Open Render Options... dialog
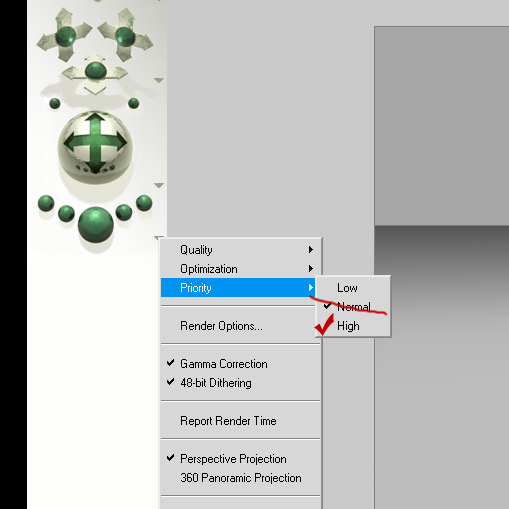Viewport: 509px width, 509px height. point(240,326)
